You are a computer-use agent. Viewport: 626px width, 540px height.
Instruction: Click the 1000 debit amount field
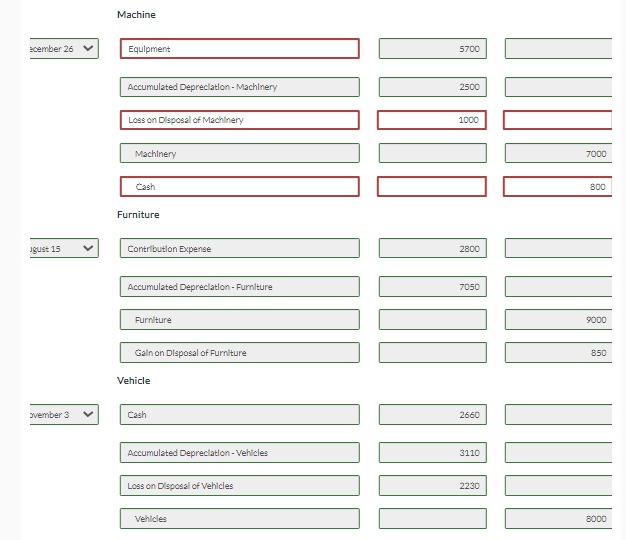(x=432, y=120)
